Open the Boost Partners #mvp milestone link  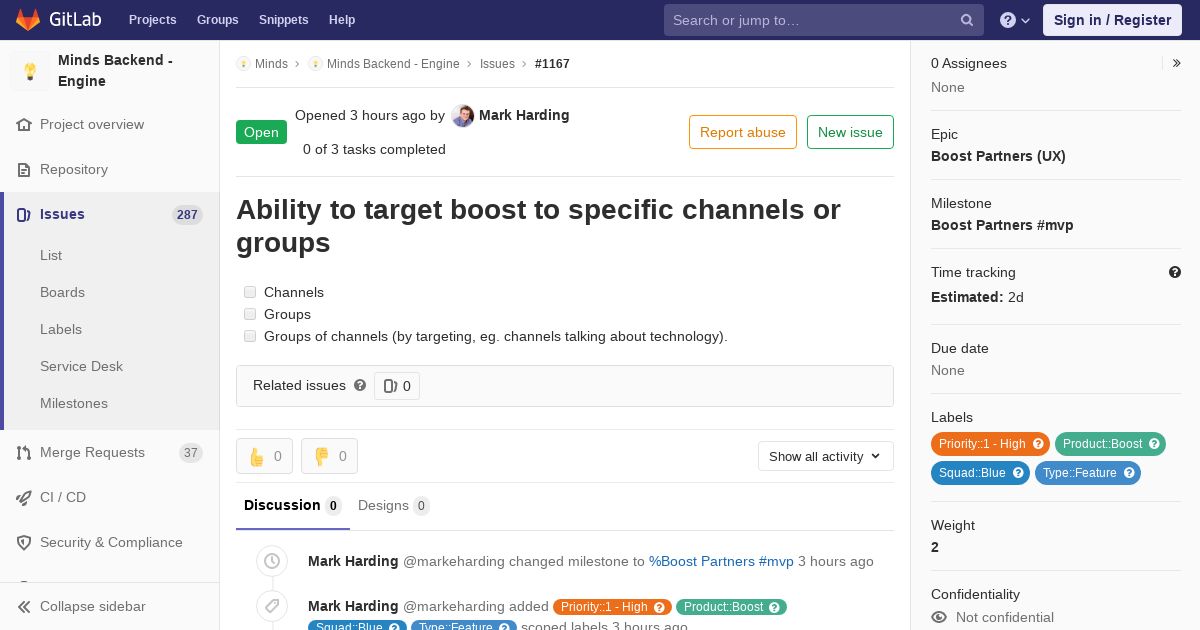1002,225
